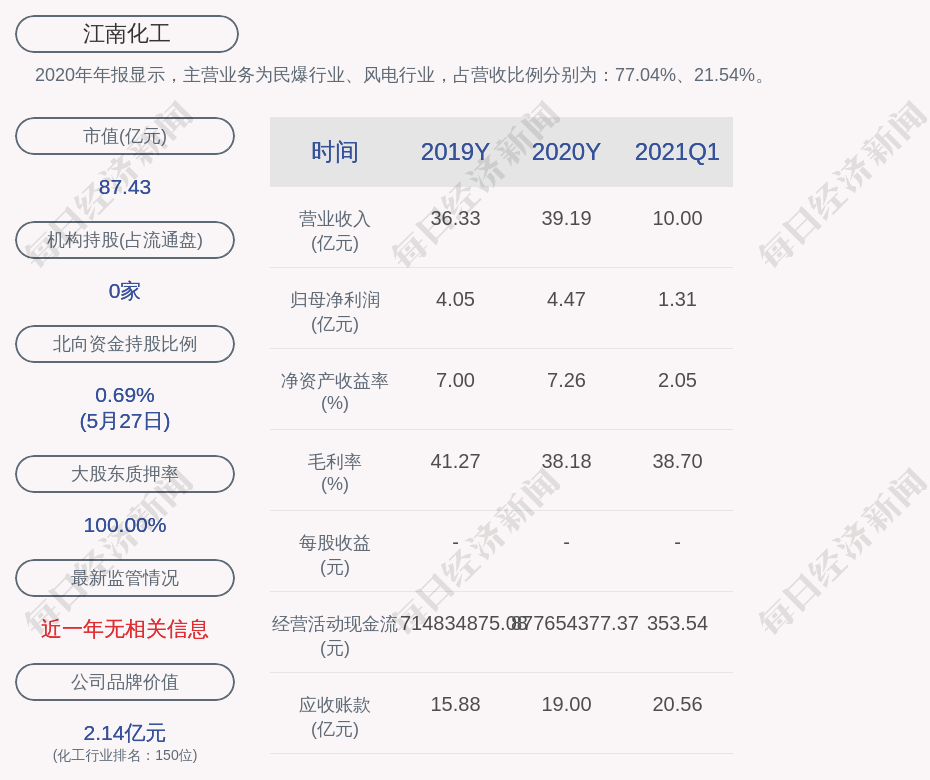
Task: Select the 最新监管情况 label pill
Action: [125, 578]
